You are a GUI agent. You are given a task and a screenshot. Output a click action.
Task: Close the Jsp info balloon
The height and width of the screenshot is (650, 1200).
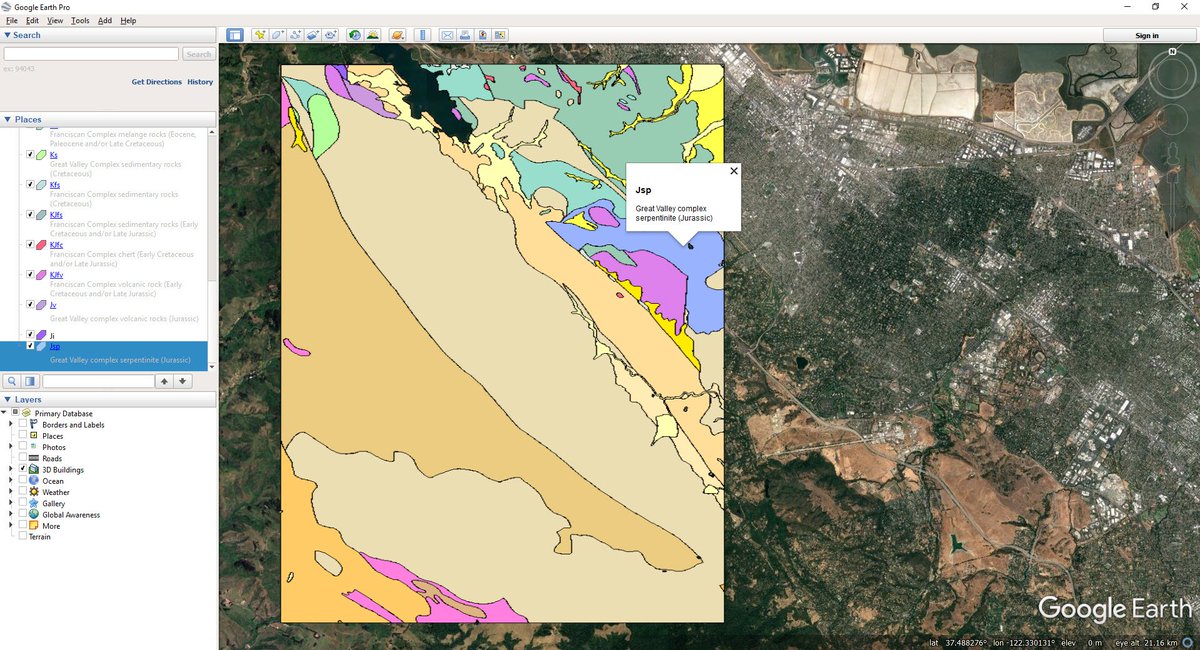point(734,171)
